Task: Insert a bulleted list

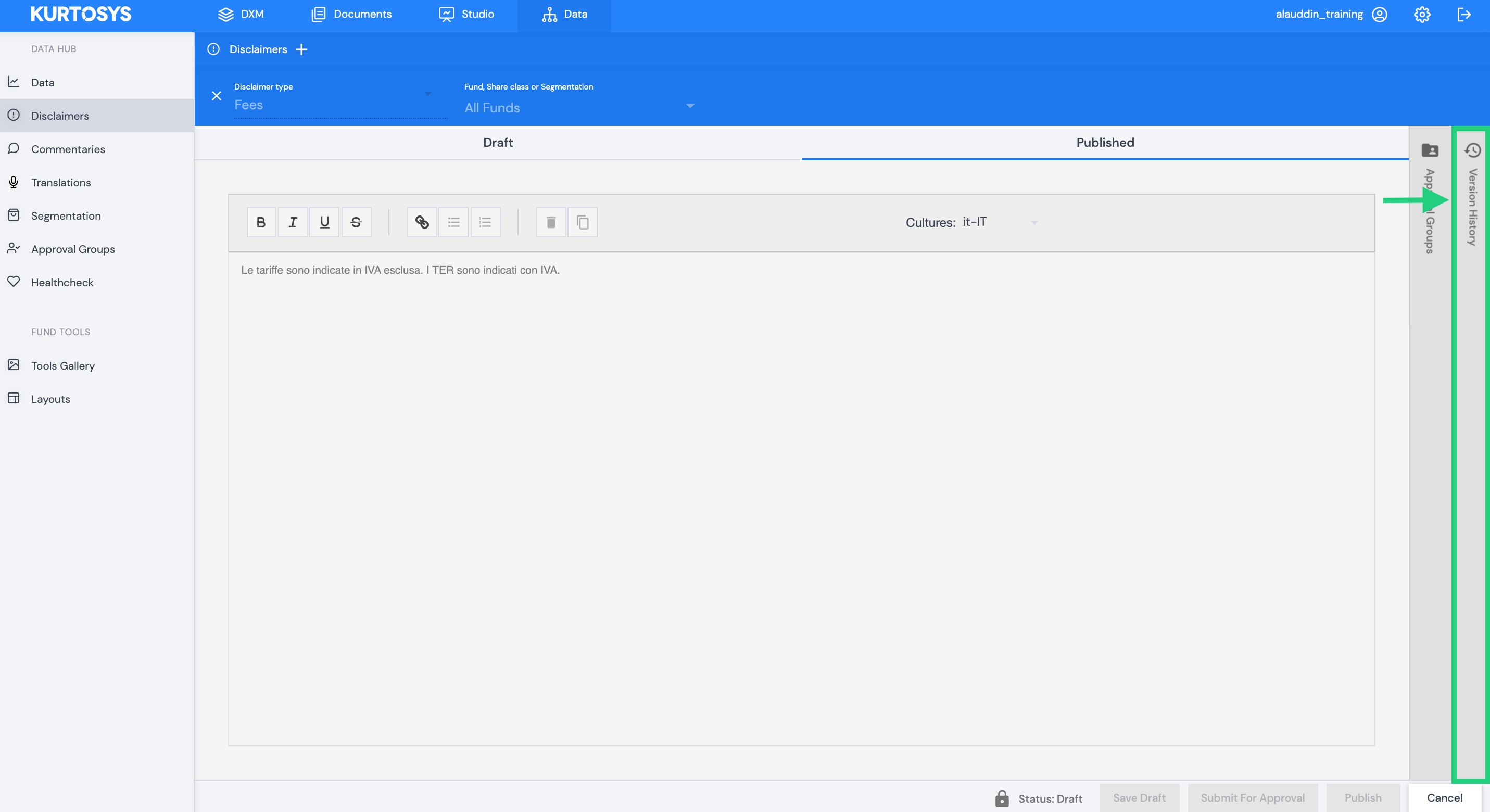Action: click(453, 222)
